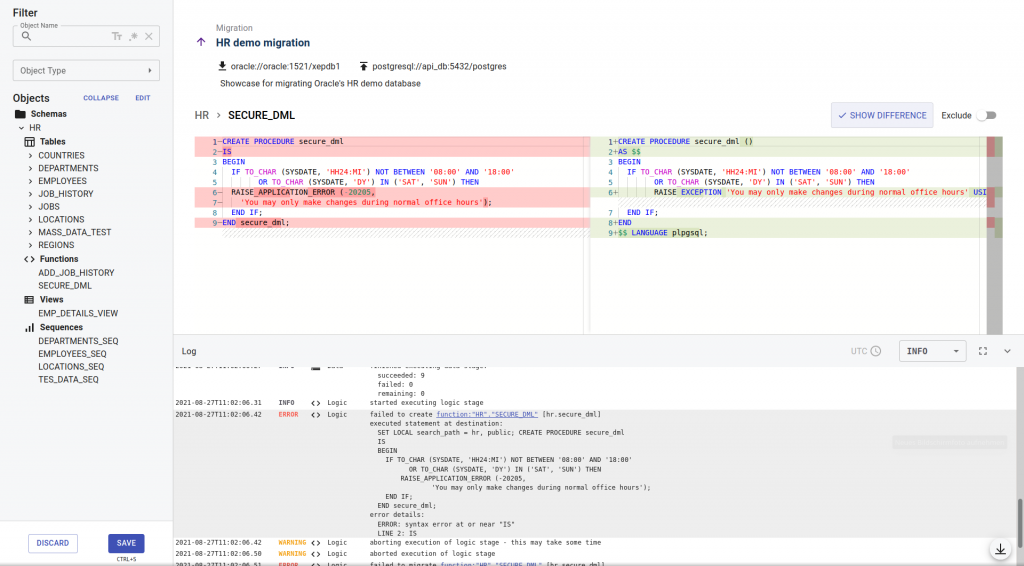The height and width of the screenshot is (566, 1024).
Task: Expand the JOB_HISTORY table
Action: point(30,194)
